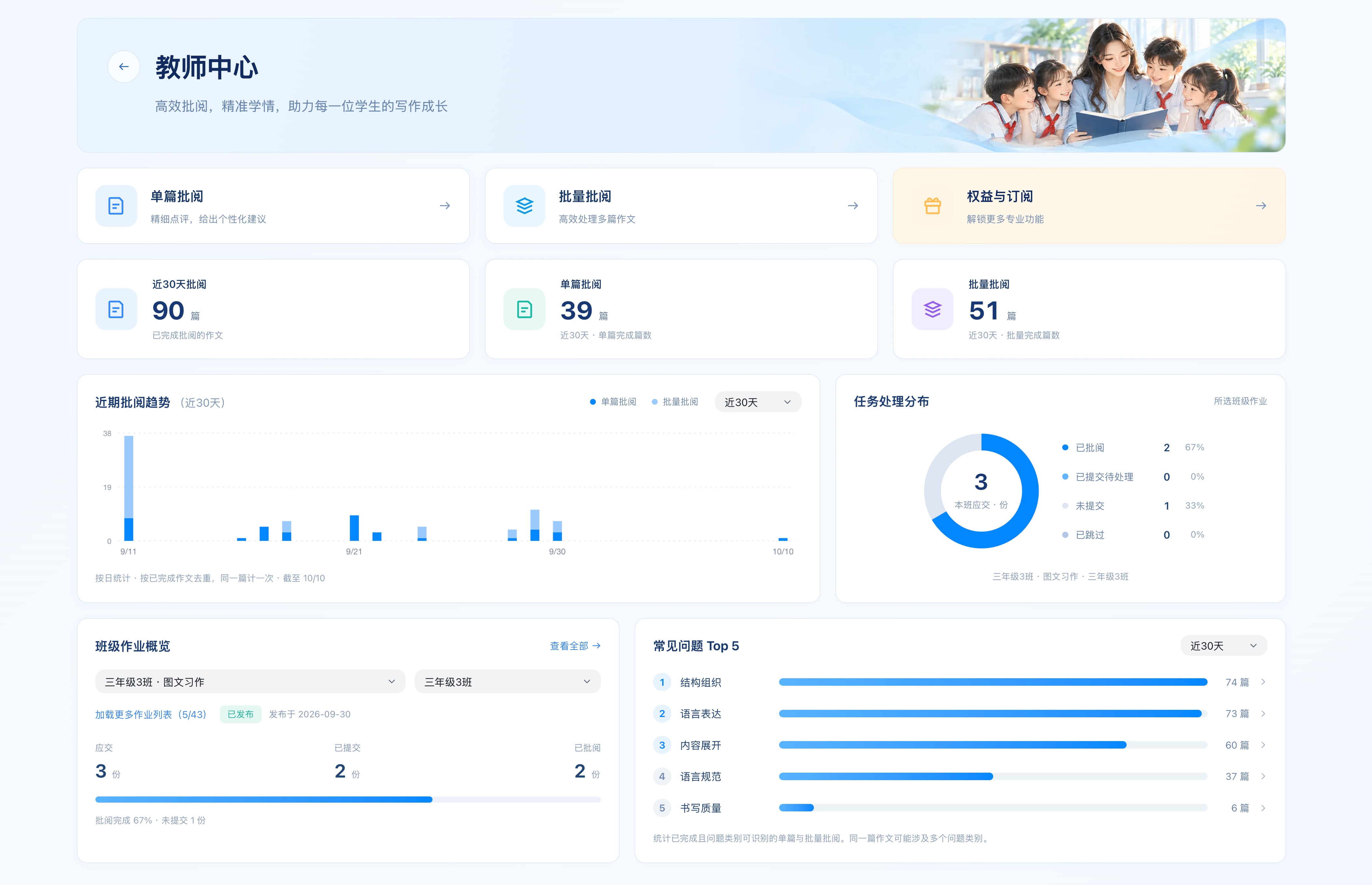Click the back arrow next to 教师中心

click(123, 67)
